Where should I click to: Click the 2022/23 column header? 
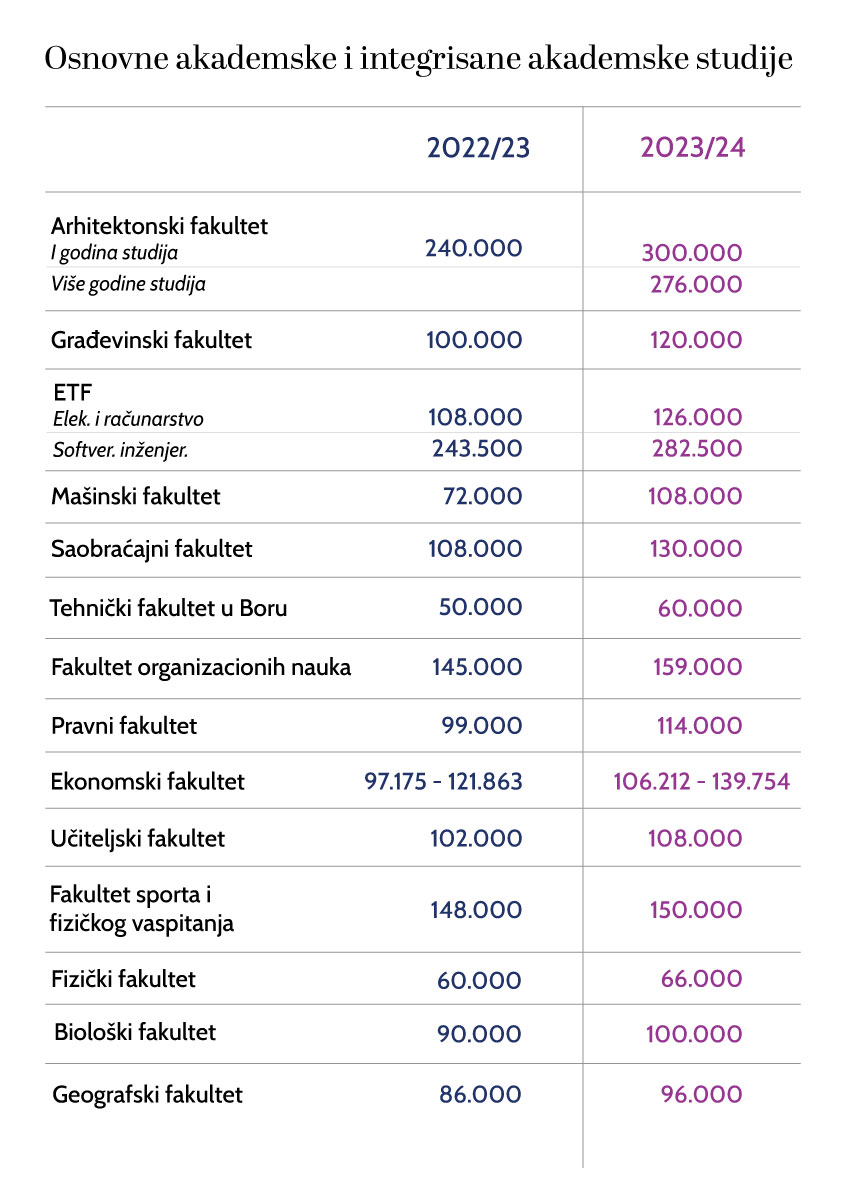478,148
